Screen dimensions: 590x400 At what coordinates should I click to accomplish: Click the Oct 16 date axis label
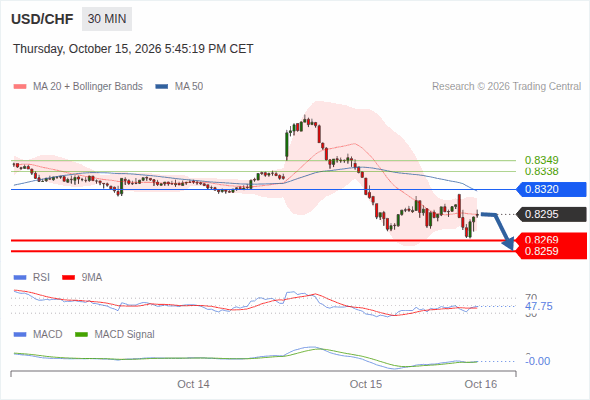click(x=481, y=384)
